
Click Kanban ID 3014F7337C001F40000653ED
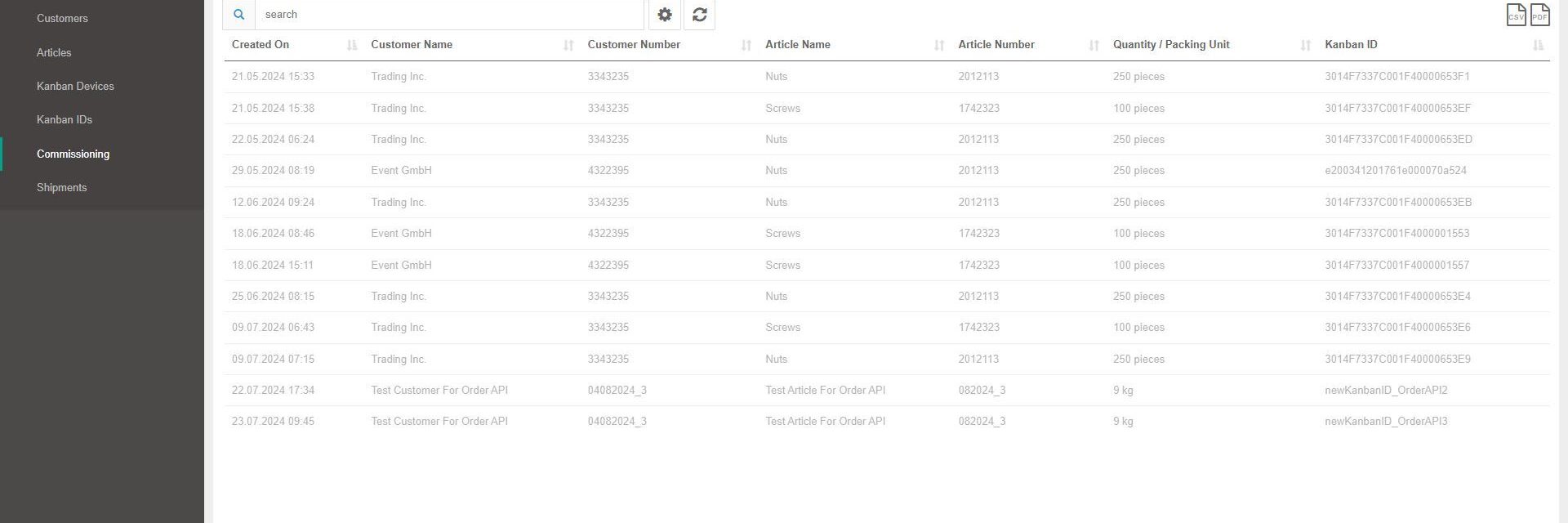1399,140
